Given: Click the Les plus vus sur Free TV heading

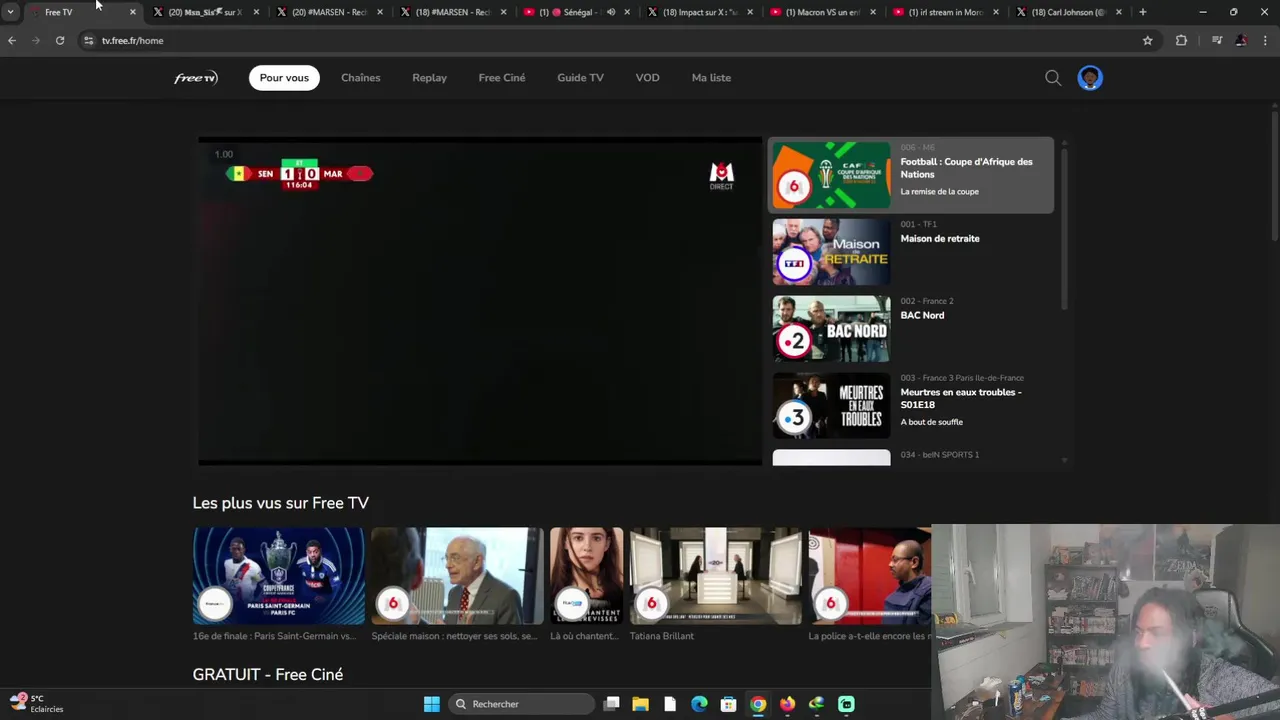Looking at the screenshot, I should click(280, 503).
